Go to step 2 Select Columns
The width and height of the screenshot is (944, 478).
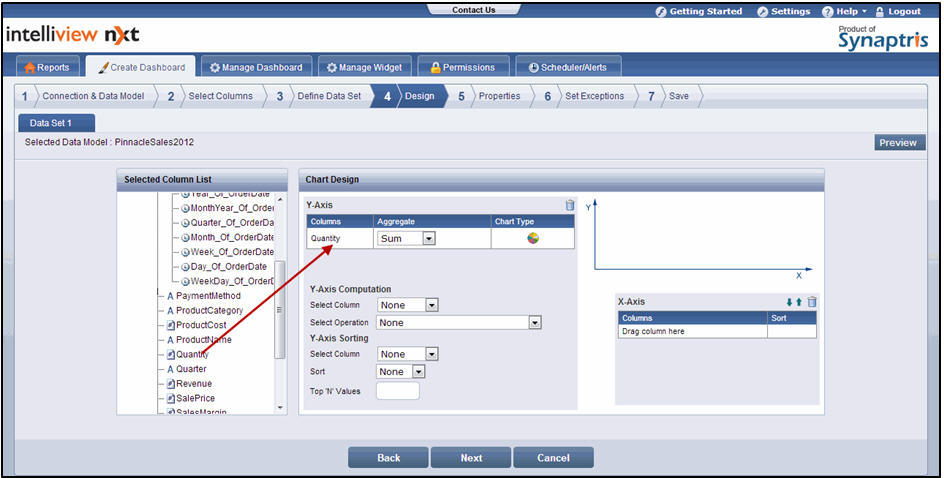tap(211, 96)
